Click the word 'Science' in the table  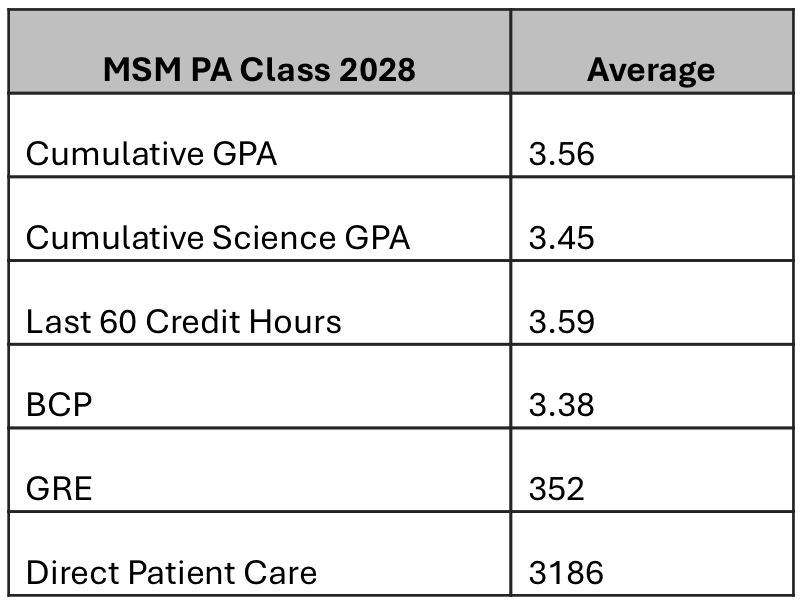point(276,238)
